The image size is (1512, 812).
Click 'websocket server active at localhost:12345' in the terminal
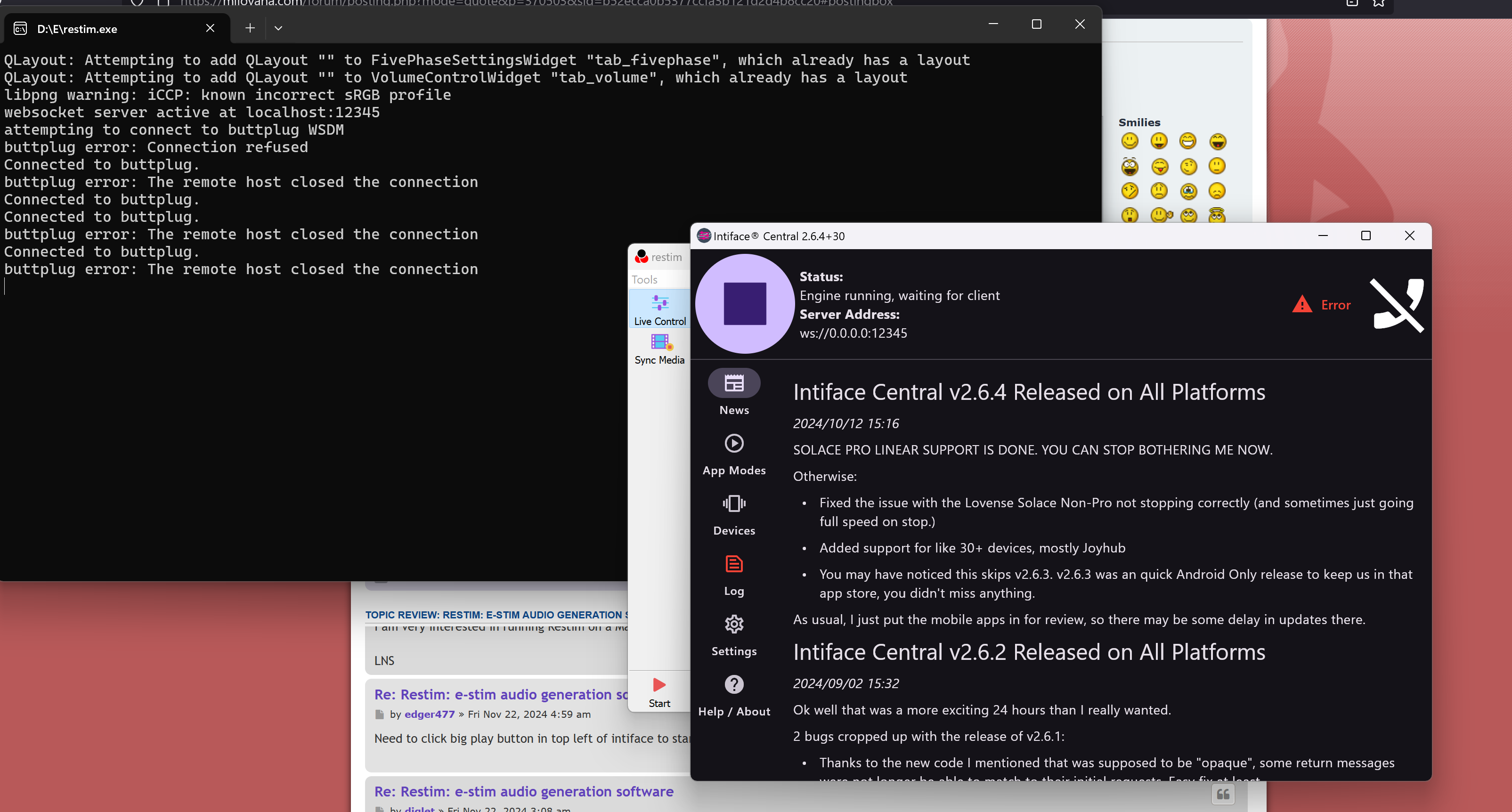coord(192,112)
